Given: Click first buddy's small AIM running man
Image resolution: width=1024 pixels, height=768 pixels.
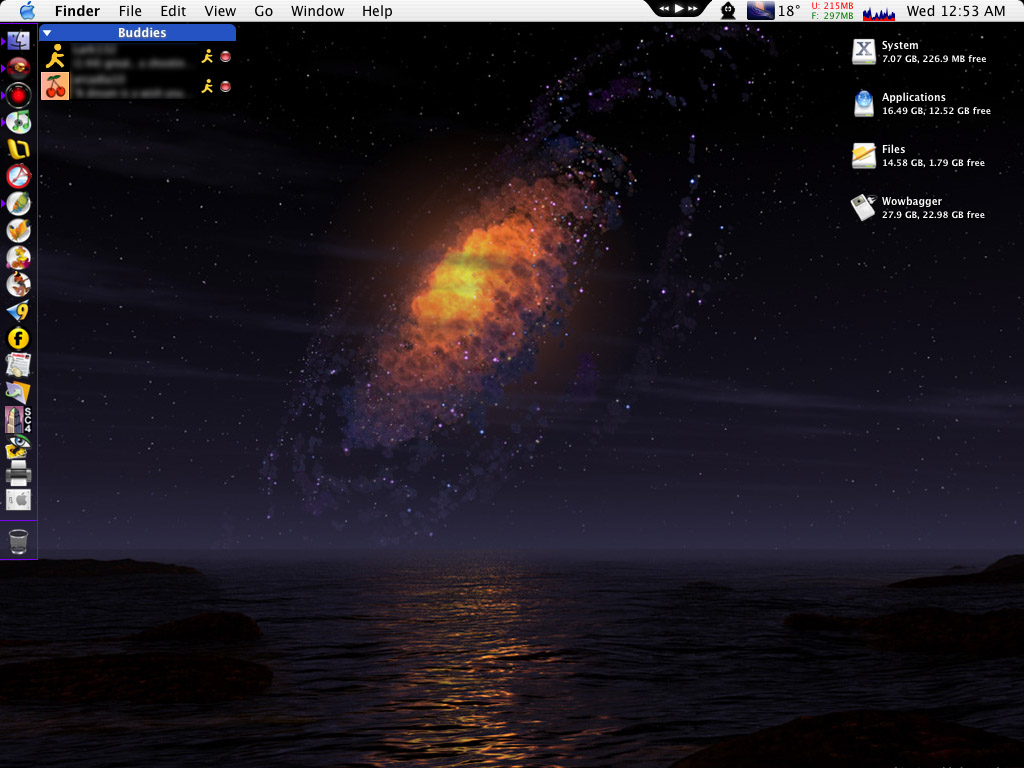Looking at the screenshot, I should pyautogui.click(x=208, y=57).
